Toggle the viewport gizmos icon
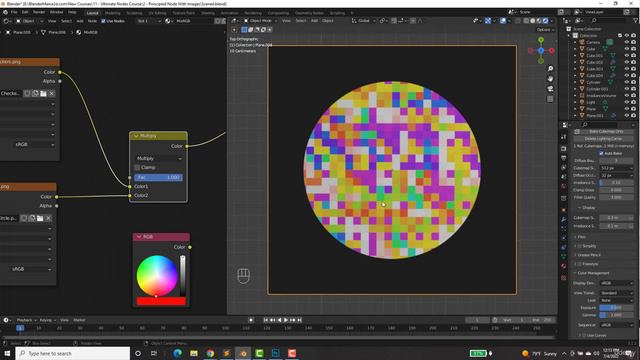Screen dimensions: 640x360 click(488, 21)
